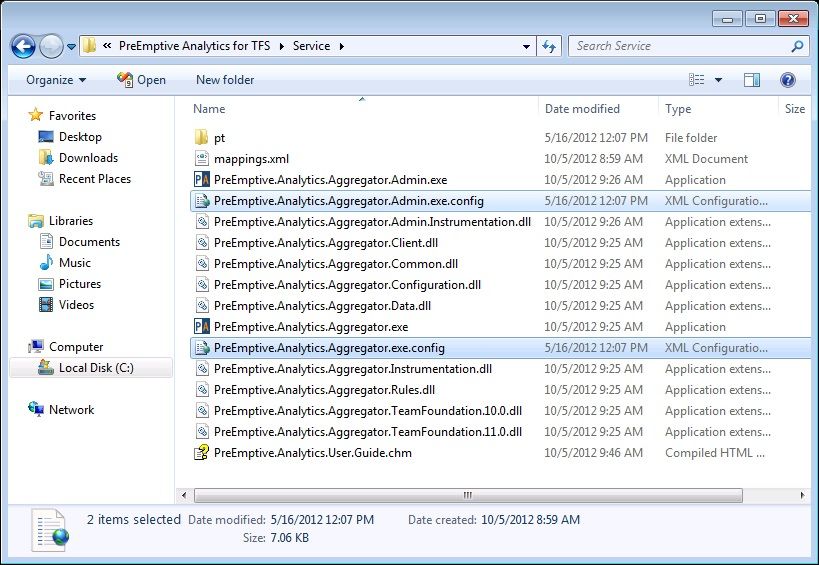Open the address bar history dropdown
Viewport: 819px width, 565px height.
526,46
